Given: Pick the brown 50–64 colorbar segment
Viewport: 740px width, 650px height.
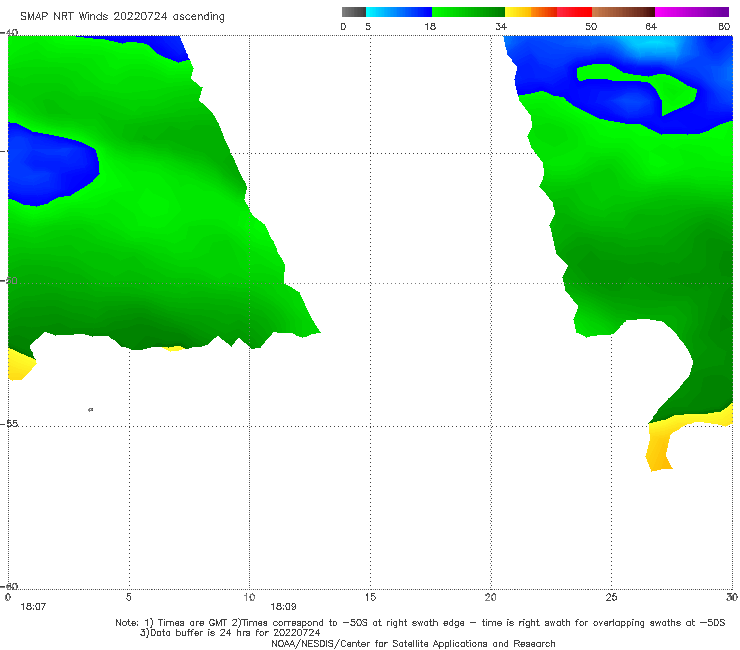Looking at the screenshot, I should click(623, 12).
